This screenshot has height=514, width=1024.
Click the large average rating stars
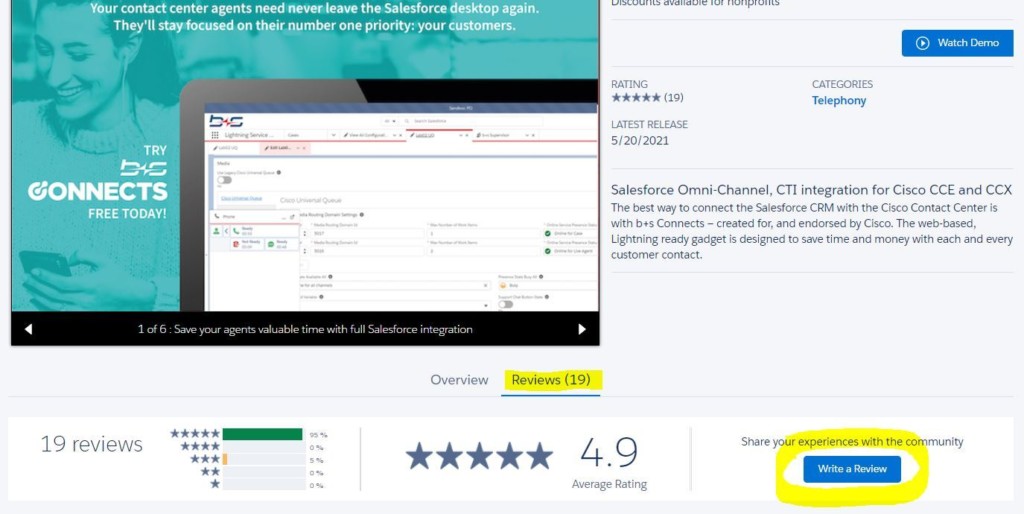coord(479,456)
